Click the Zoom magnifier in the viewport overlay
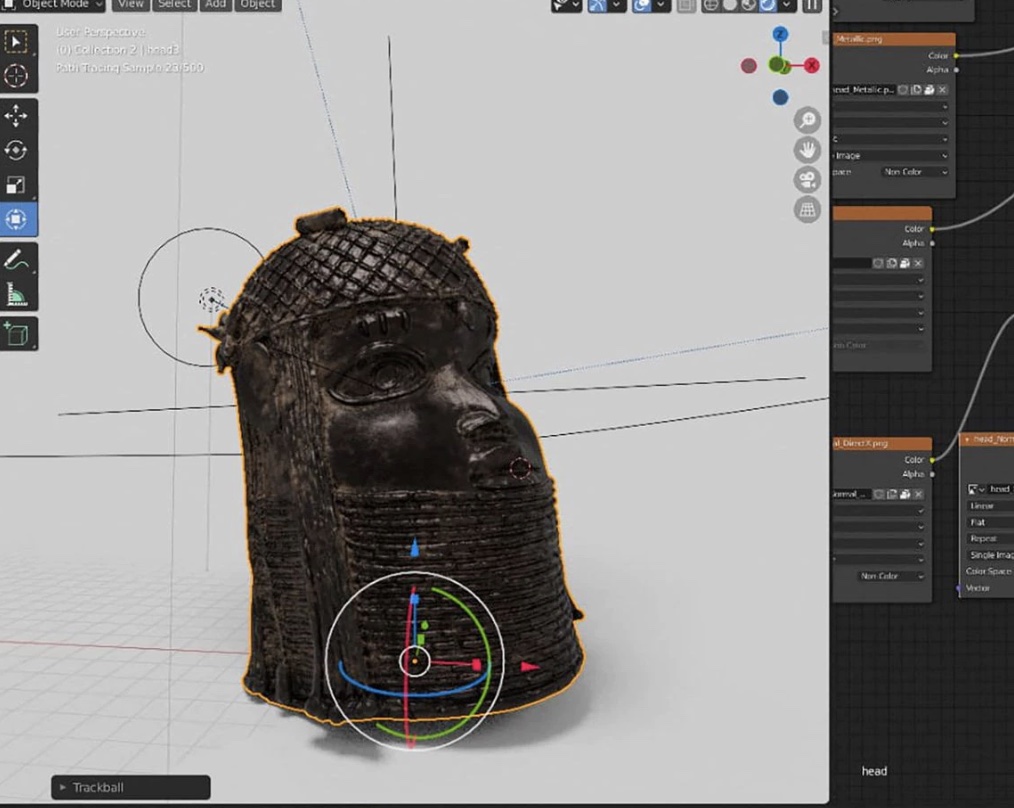 click(x=807, y=119)
